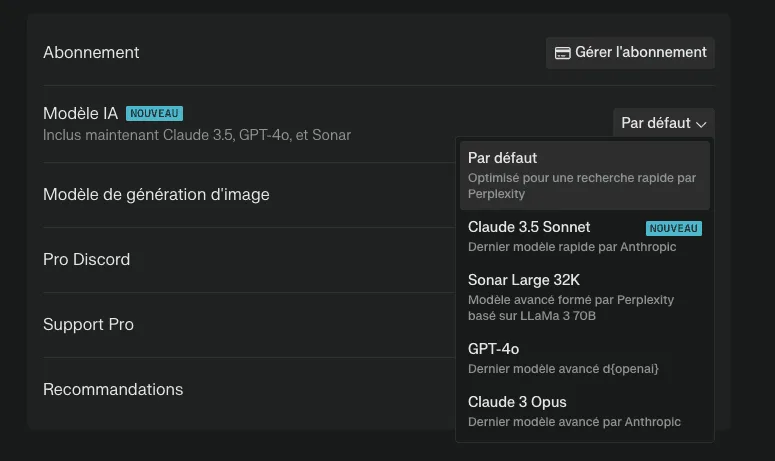Click the Gérer l'abonnement button

click(x=630, y=52)
